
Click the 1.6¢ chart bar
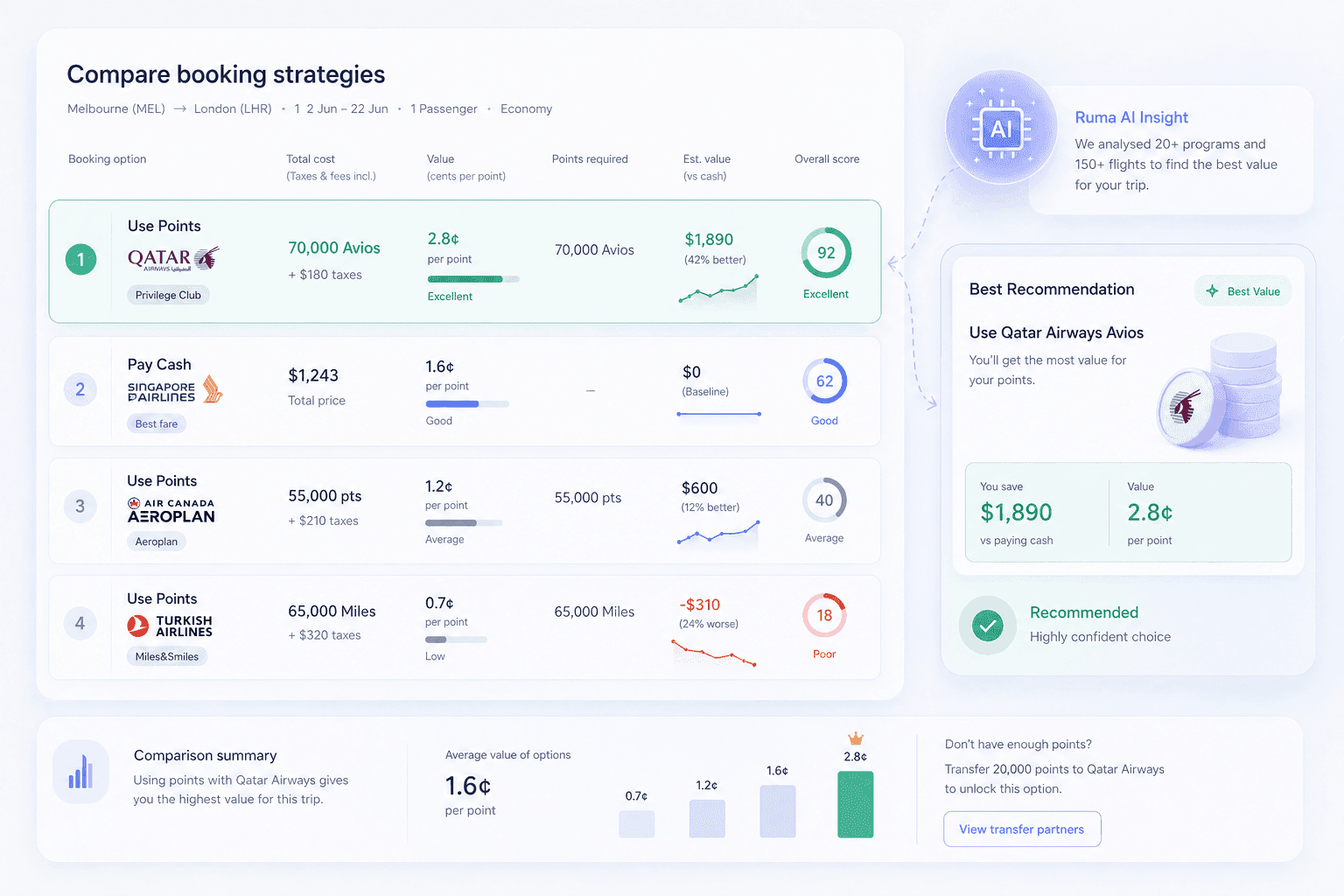[x=778, y=811]
